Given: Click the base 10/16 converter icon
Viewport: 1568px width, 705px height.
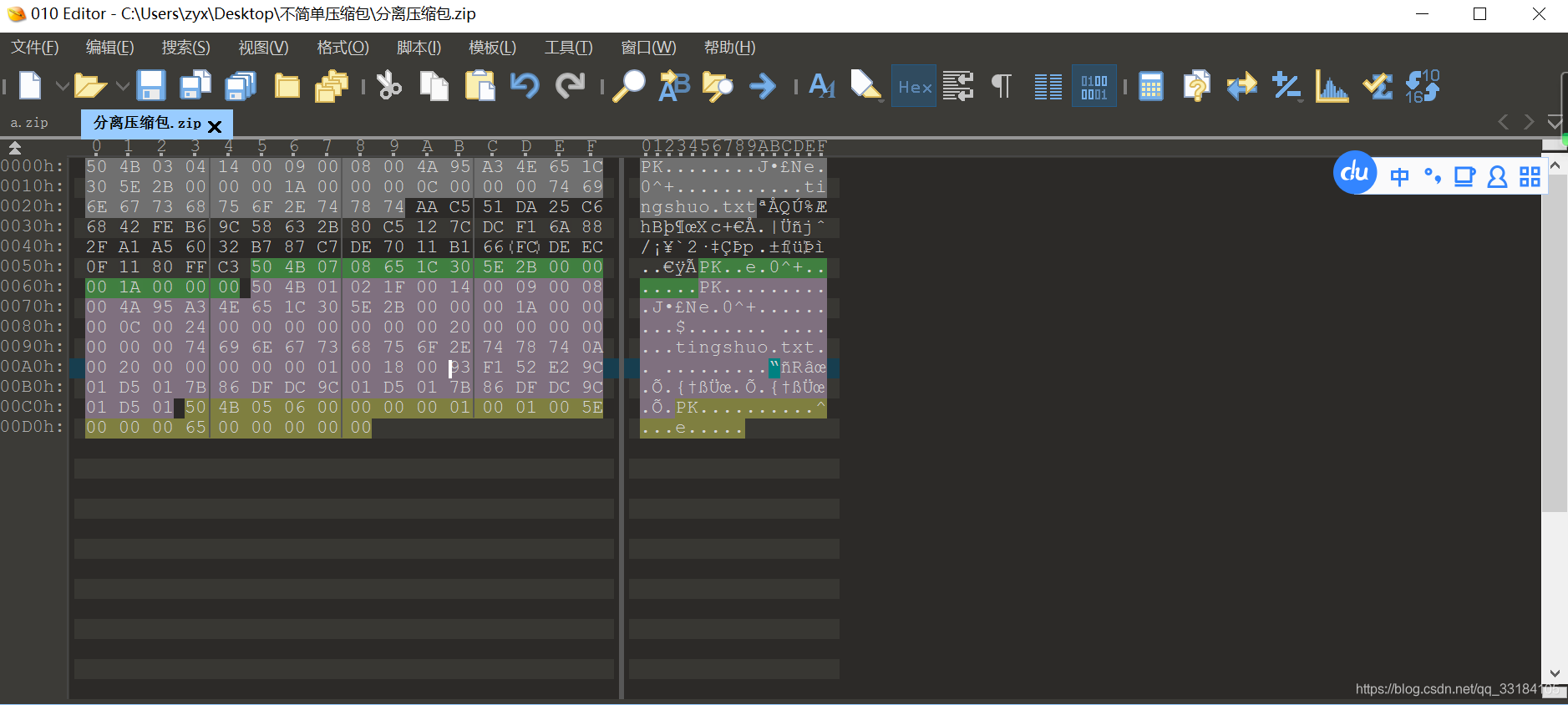Looking at the screenshot, I should pyautogui.click(x=1423, y=86).
